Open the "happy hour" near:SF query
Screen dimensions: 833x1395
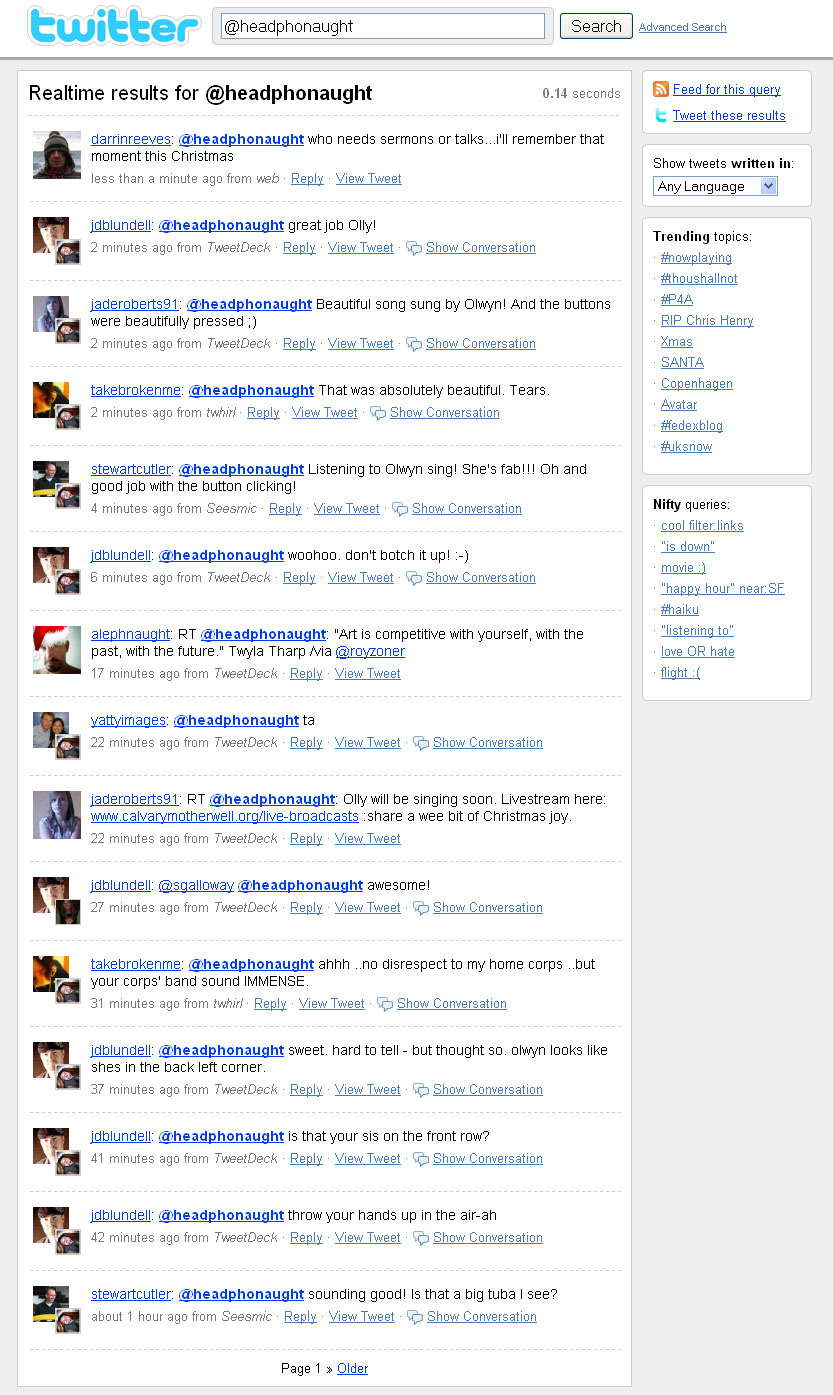coord(723,589)
